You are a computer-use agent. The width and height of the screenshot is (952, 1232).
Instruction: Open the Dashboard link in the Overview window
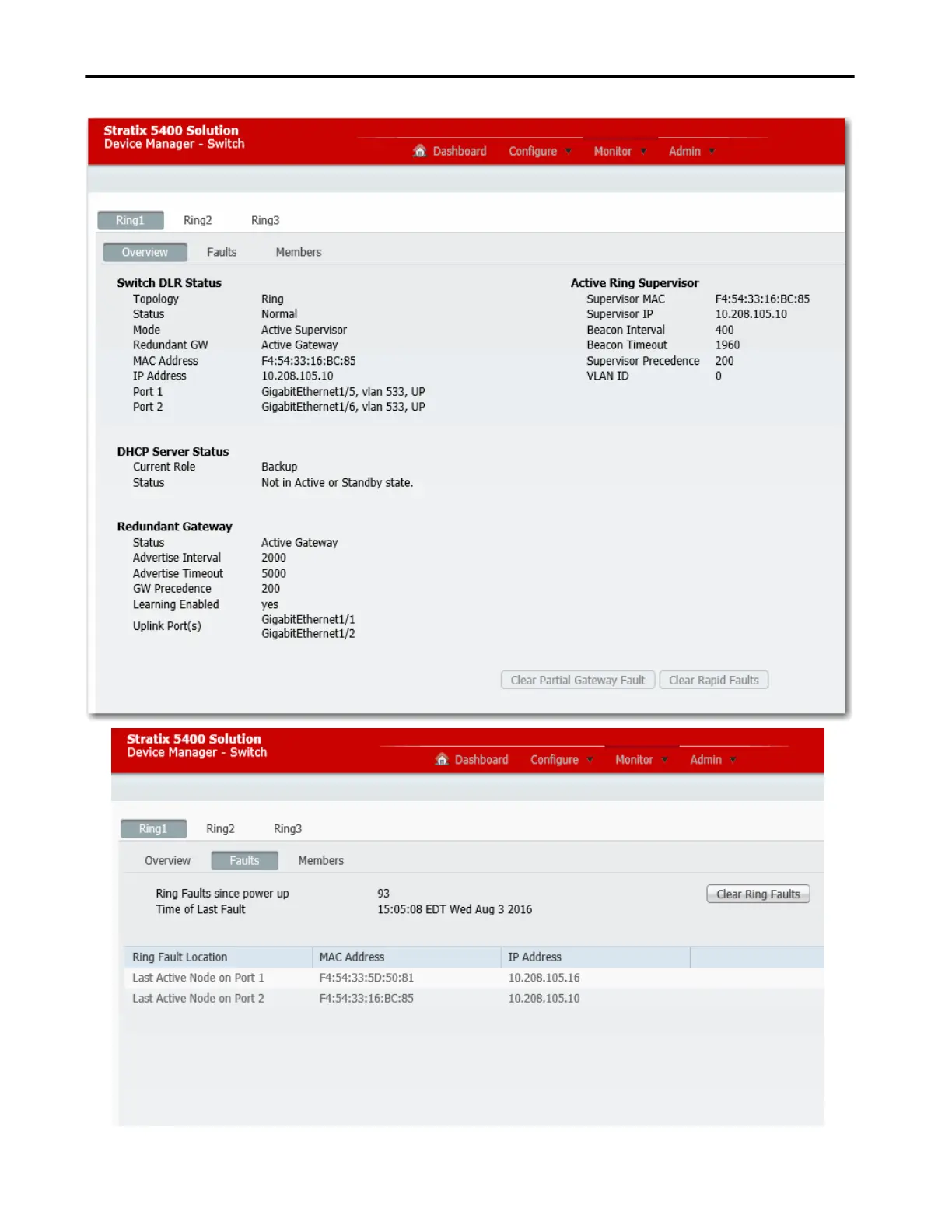tap(460, 151)
